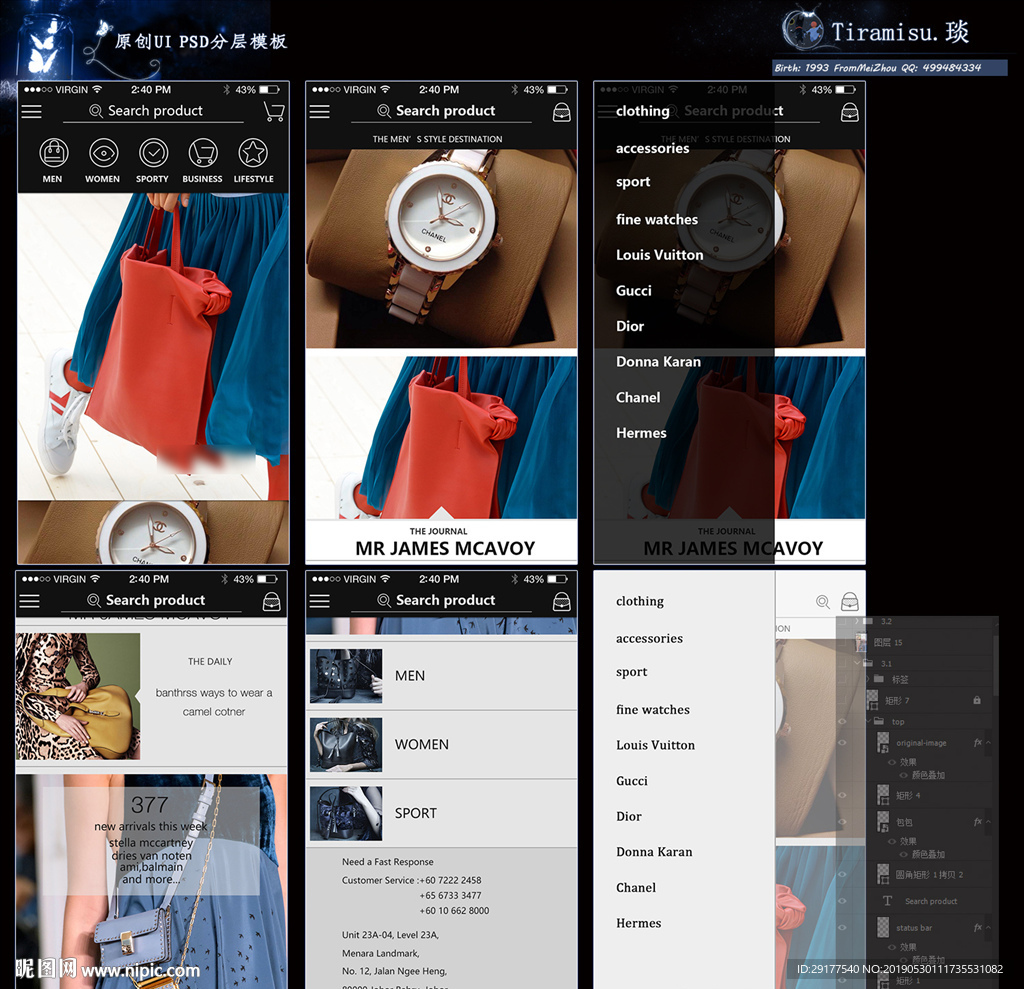Click fx icon on status bar layer
This screenshot has width=1024, height=989.
[978, 928]
